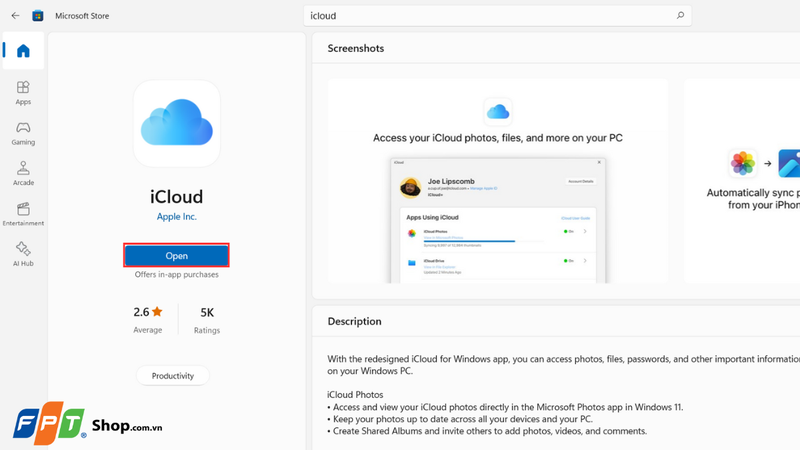
Task: Open the AI Hub section in sidebar
Action: coord(23,255)
